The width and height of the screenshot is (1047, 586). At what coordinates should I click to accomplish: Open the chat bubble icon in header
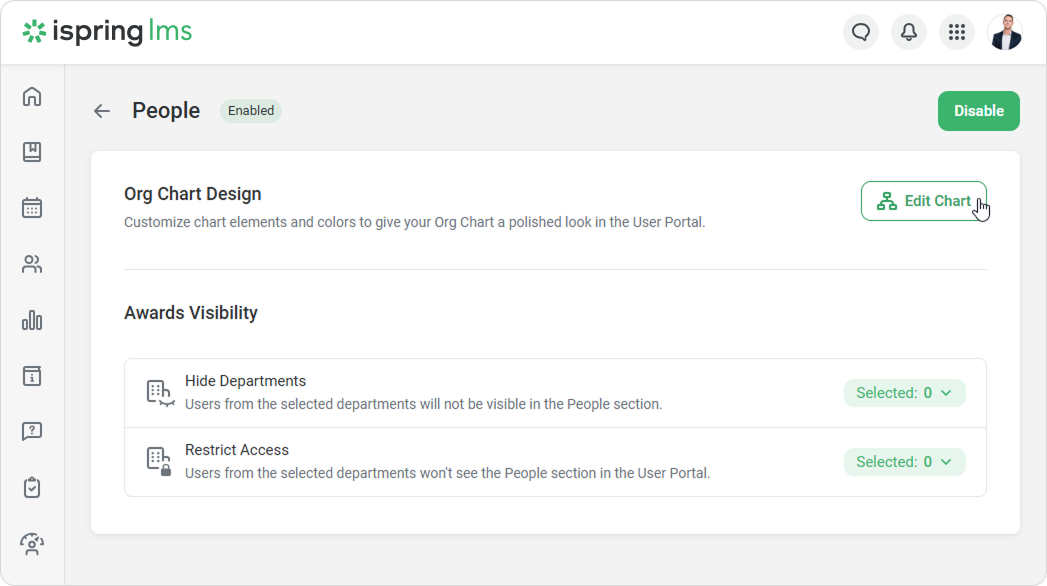861,32
